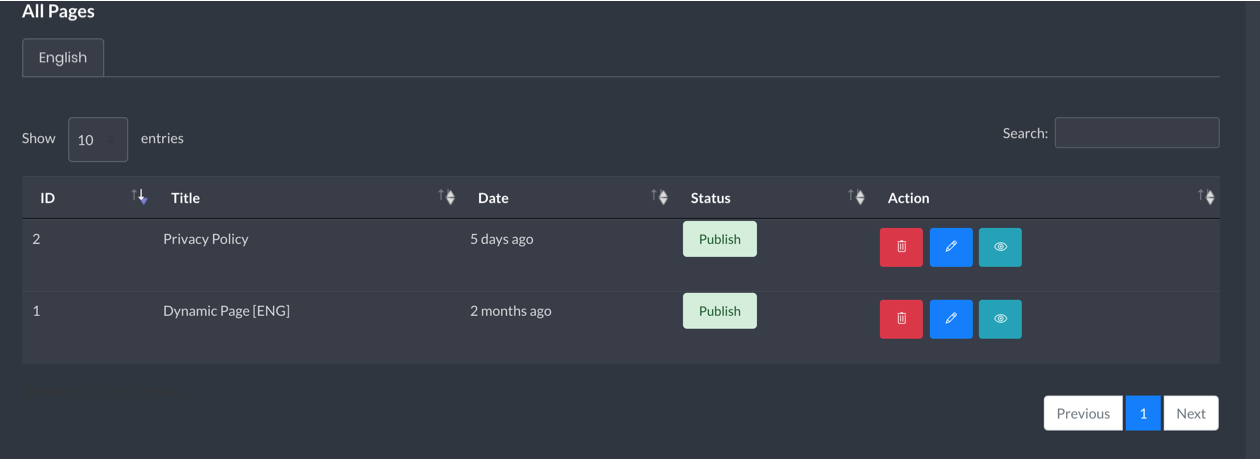The height and width of the screenshot is (459, 1260).
Task: Toggle Publish status for Privacy Policy
Action: (720, 239)
